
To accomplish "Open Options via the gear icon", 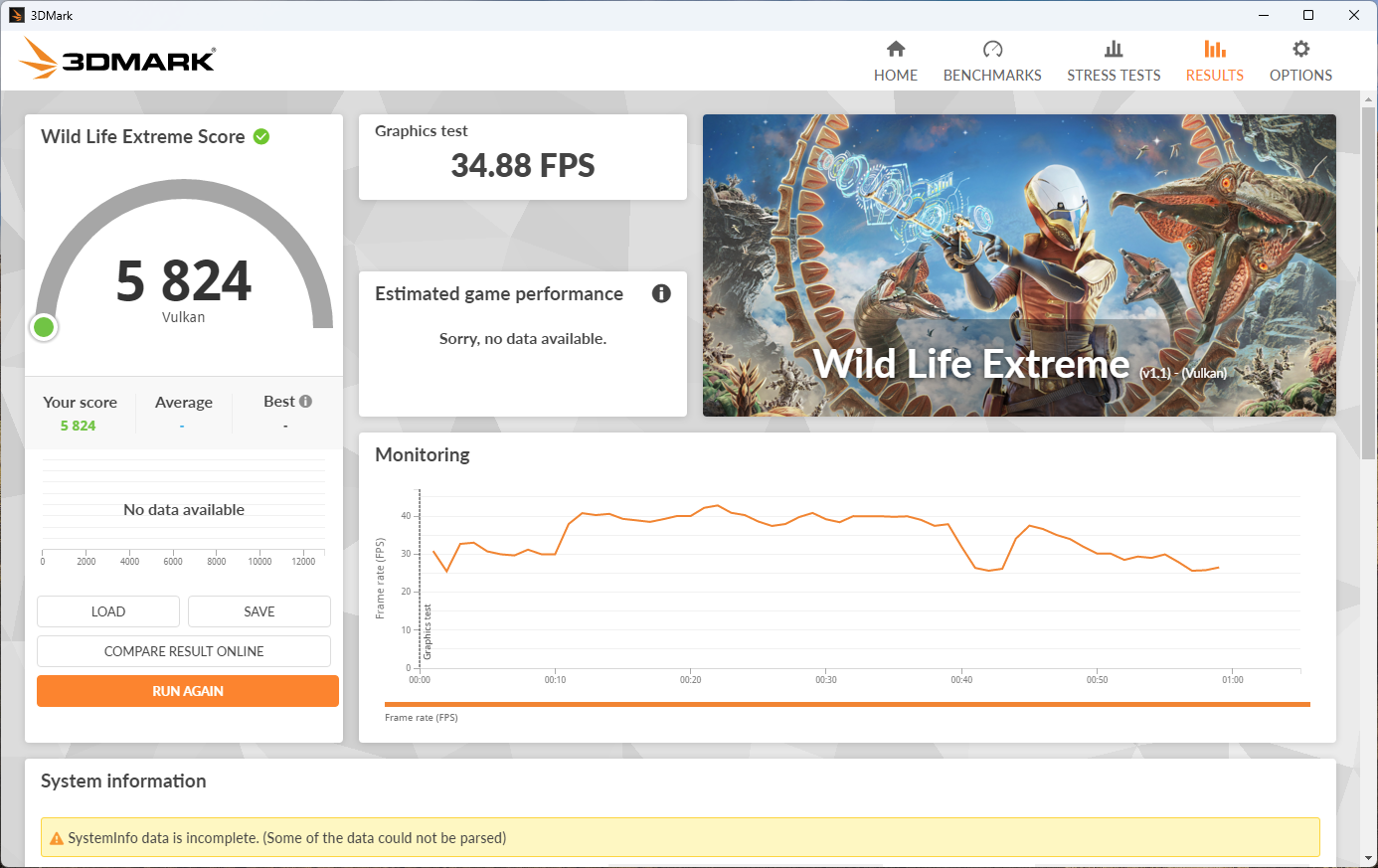I will point(1300,49).
